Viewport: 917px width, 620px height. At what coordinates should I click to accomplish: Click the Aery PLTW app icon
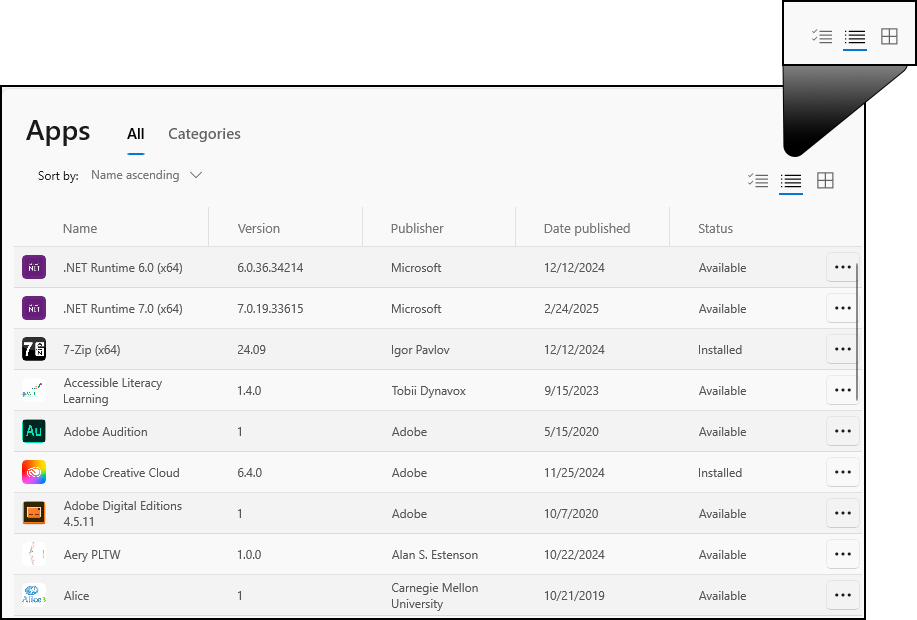(x=34, y=554)
